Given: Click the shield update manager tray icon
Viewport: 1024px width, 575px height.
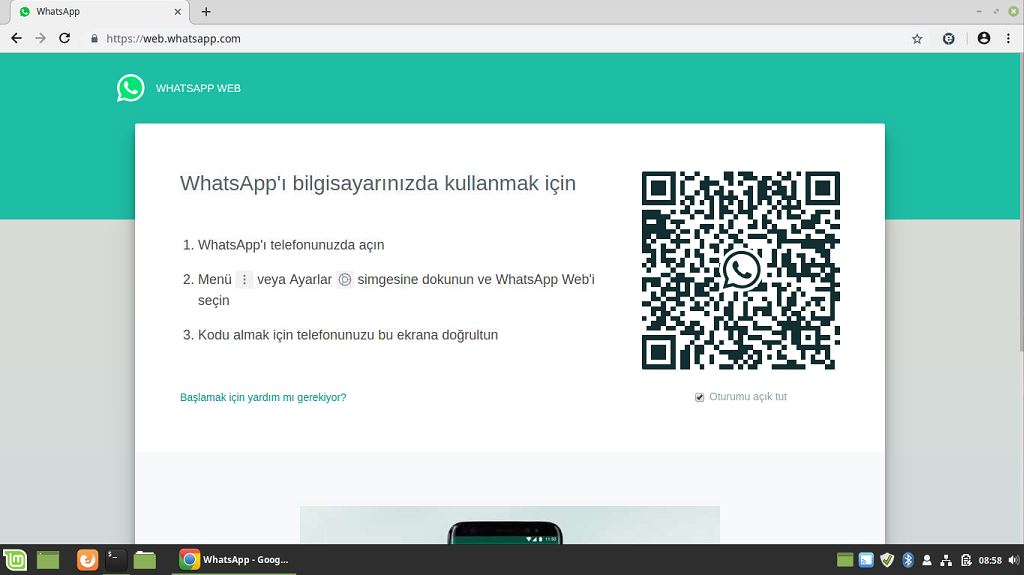Looking at the screenshot, I should coord(887,560).
